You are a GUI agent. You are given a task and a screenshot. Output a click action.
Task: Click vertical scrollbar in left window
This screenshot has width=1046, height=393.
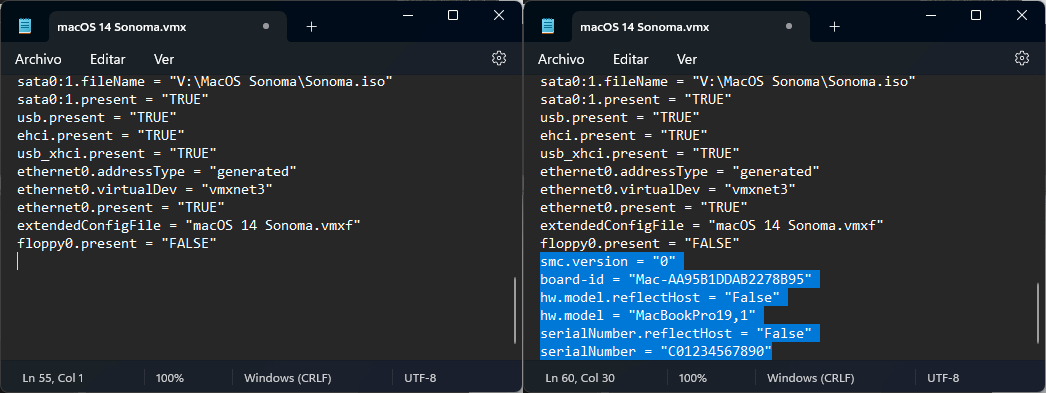[514, 310]
